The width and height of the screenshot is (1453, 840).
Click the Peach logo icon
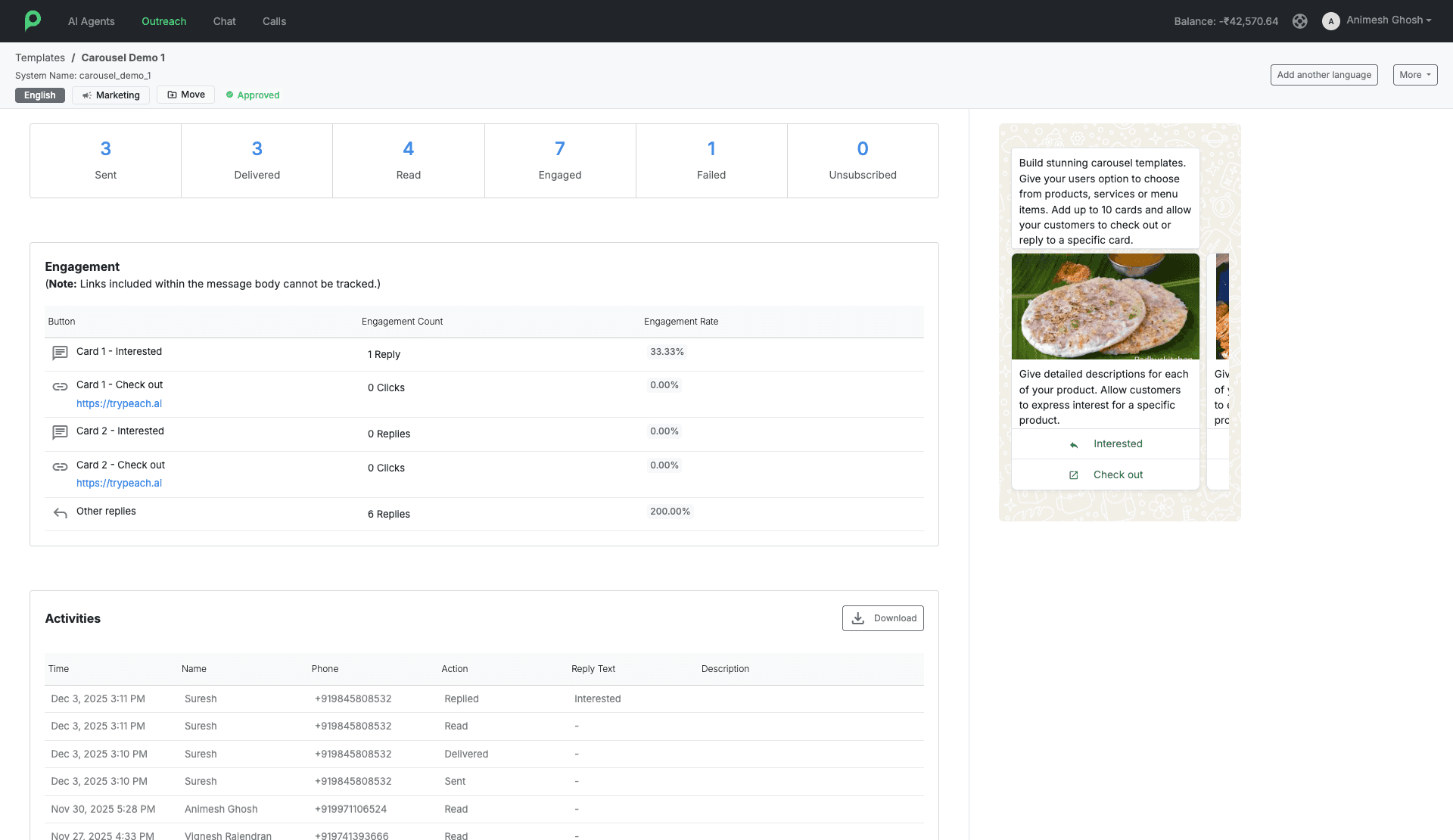coord(32,20)
